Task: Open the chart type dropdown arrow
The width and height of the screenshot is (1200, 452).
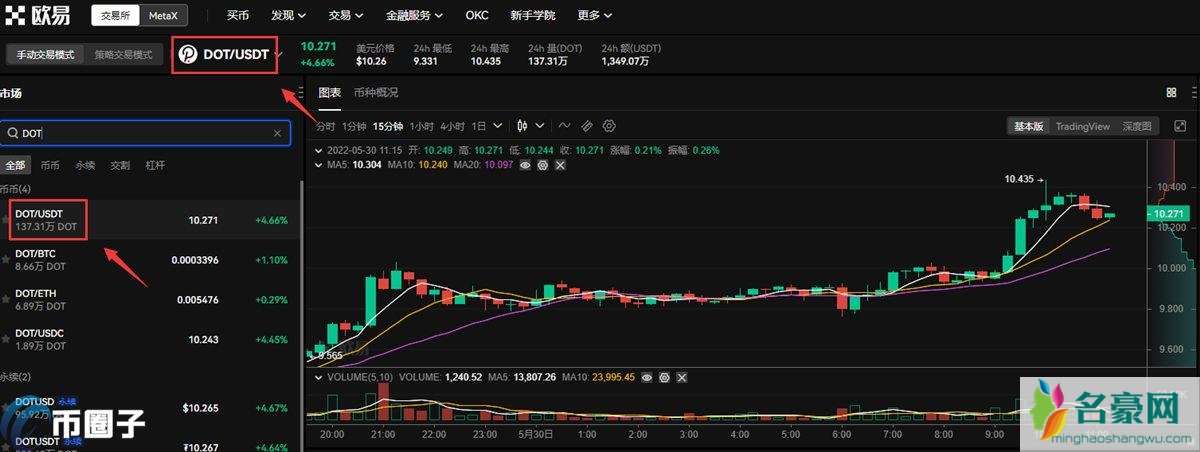Action: pos(540,126)
